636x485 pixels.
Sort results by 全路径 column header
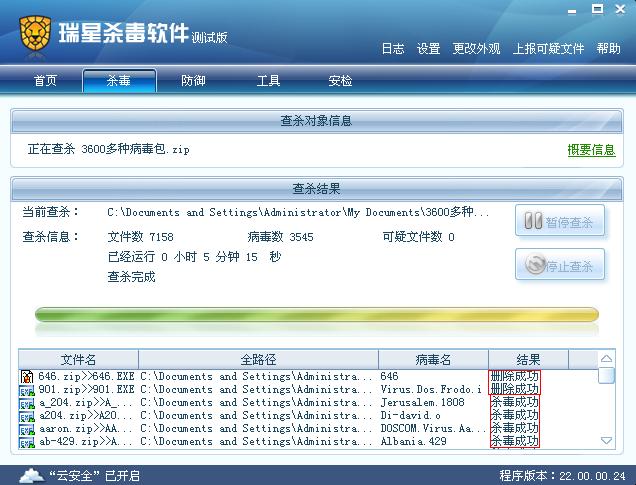(258, 359)
